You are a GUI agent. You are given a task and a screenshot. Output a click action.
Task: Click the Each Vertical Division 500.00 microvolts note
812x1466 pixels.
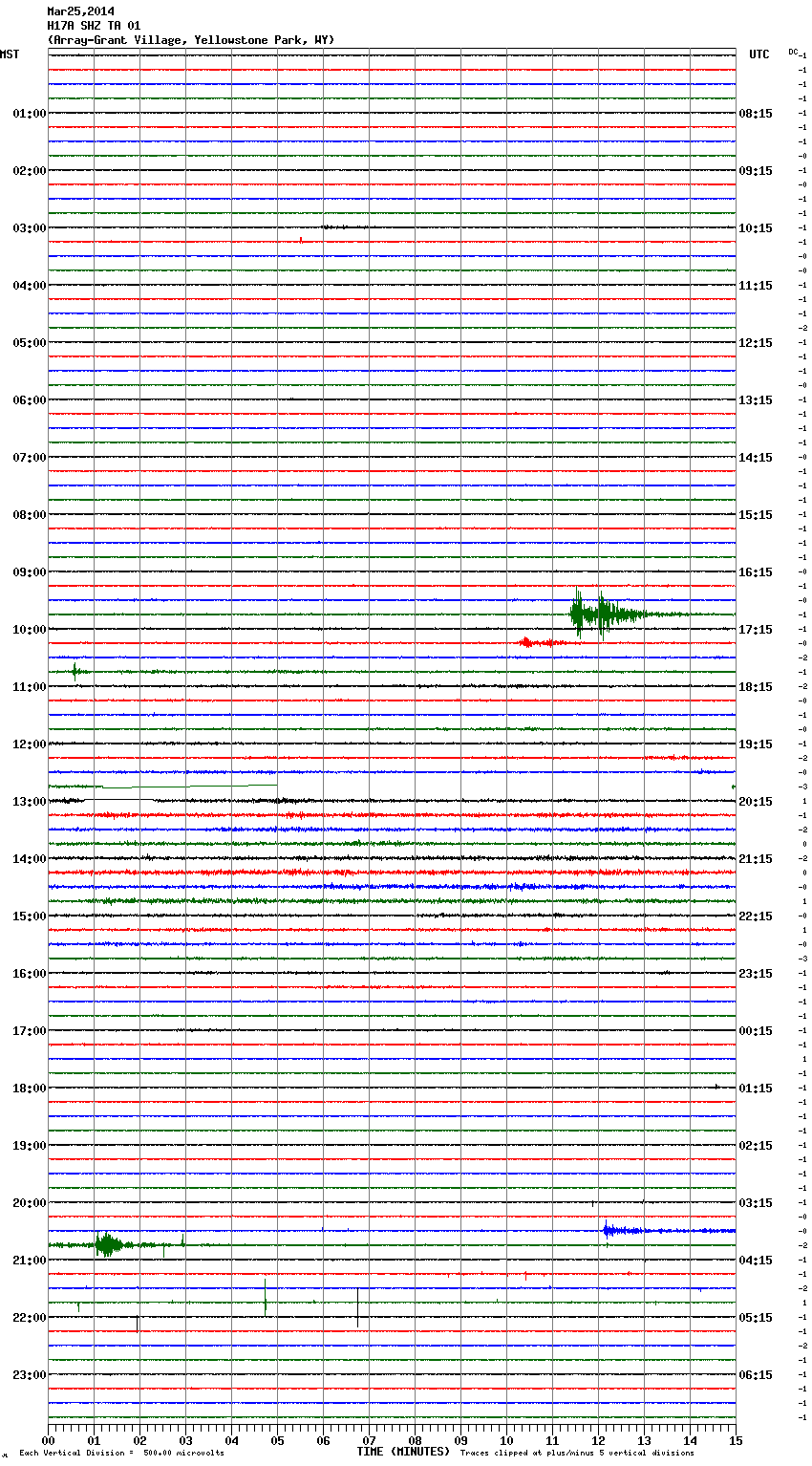click(121, 1454)
